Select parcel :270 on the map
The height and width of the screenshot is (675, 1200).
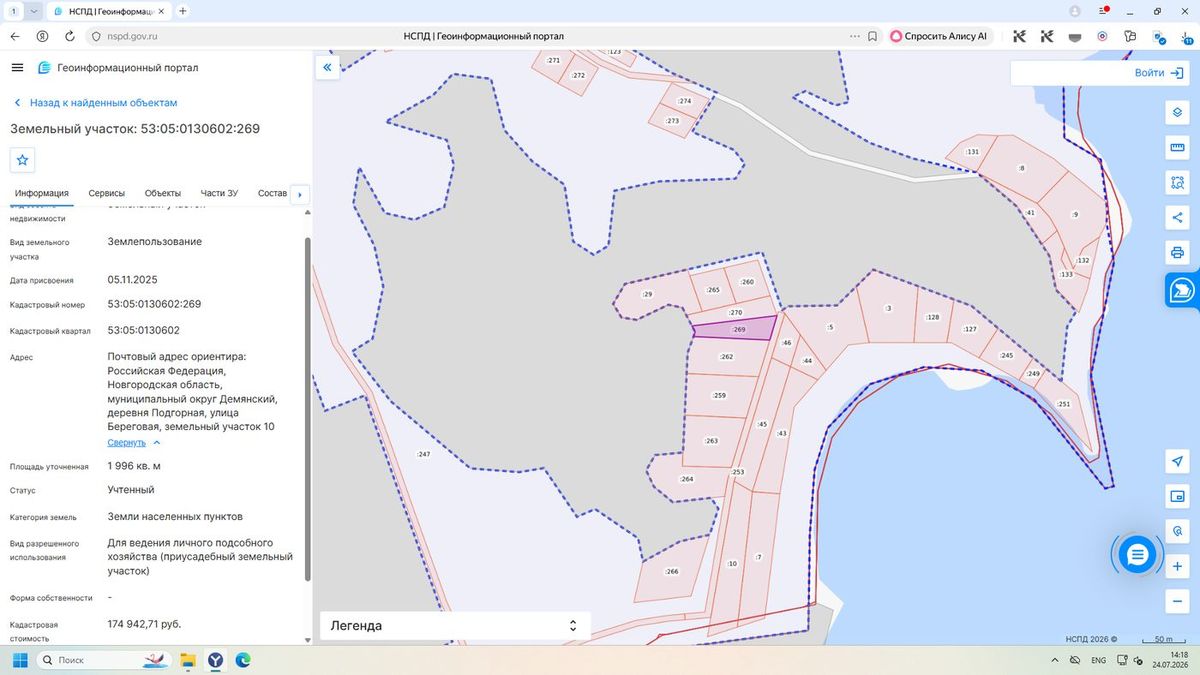click(735, 312)
